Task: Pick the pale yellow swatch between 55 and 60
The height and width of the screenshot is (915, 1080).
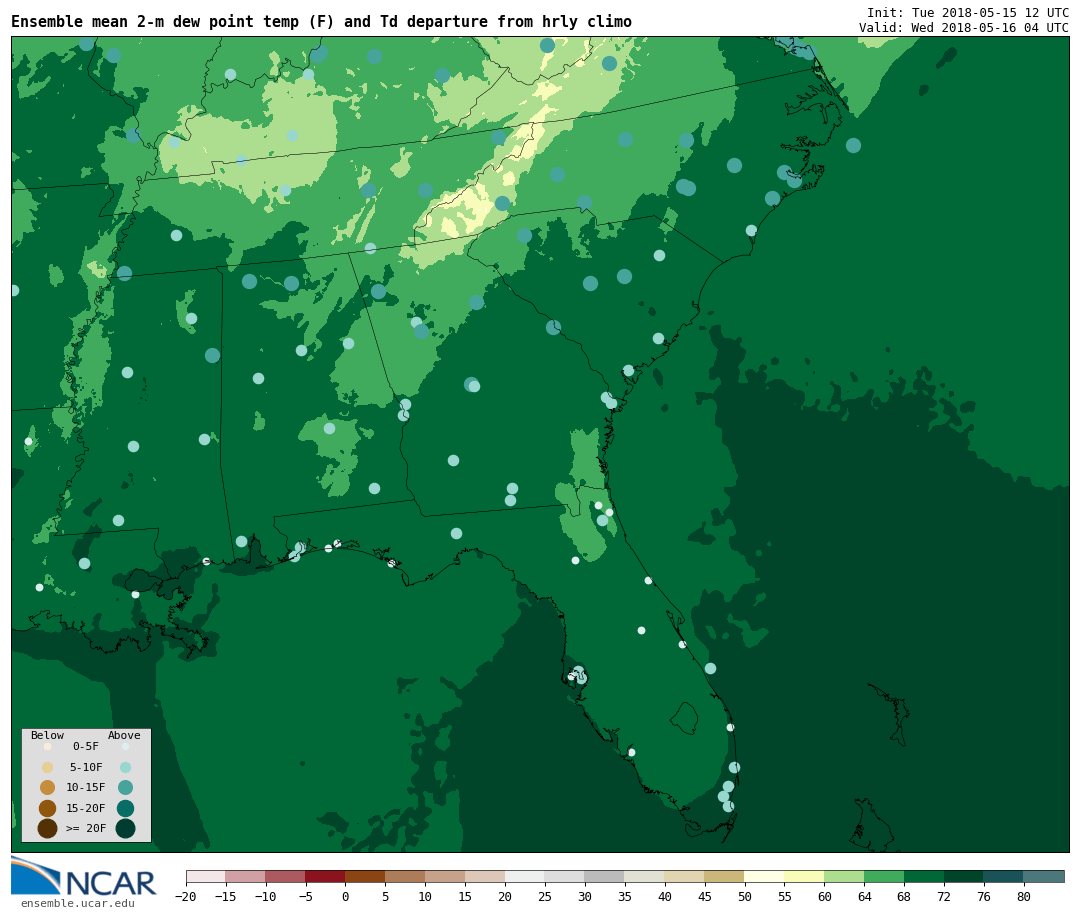Action: coord(804,876)
